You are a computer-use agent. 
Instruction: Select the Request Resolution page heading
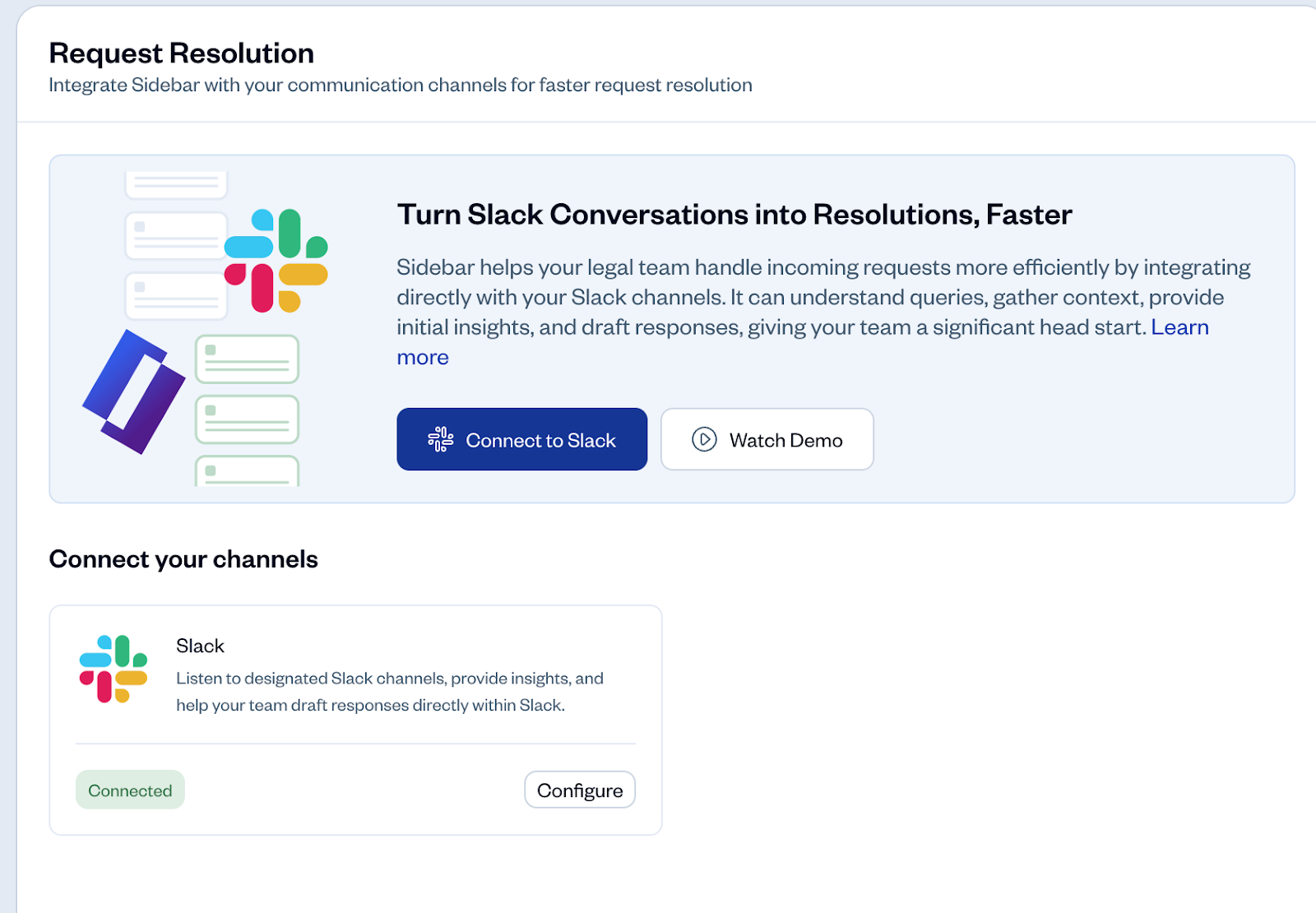click(182, 53)
